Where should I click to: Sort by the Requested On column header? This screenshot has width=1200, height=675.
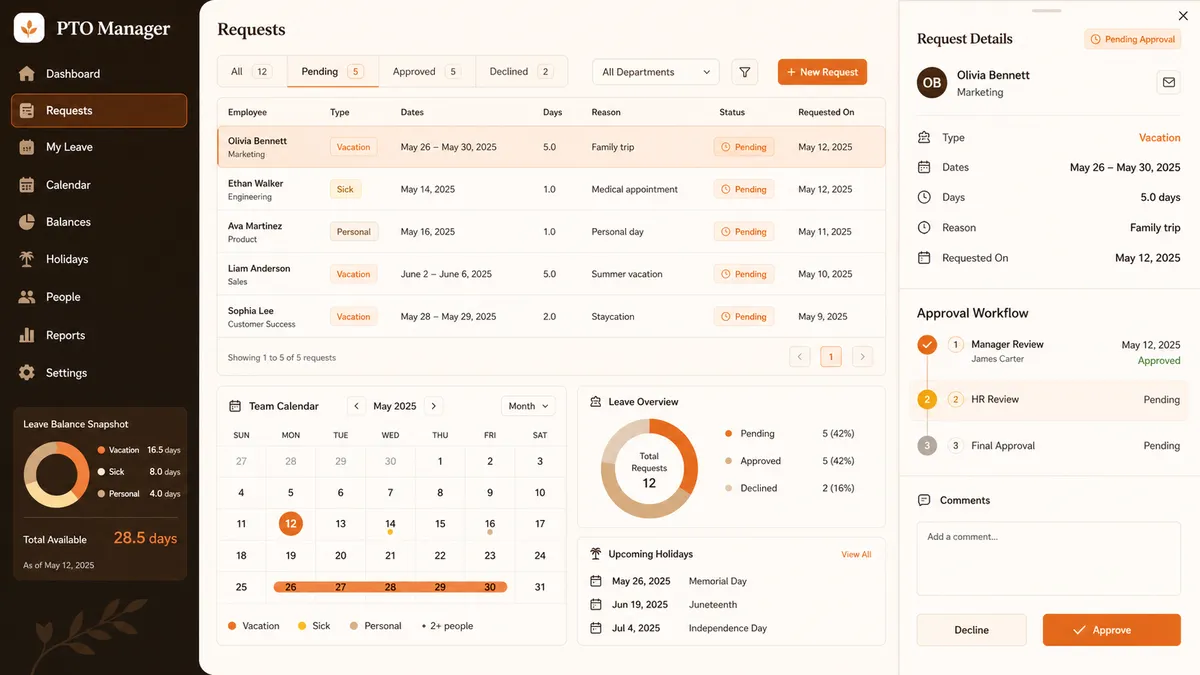coord(826,113)
